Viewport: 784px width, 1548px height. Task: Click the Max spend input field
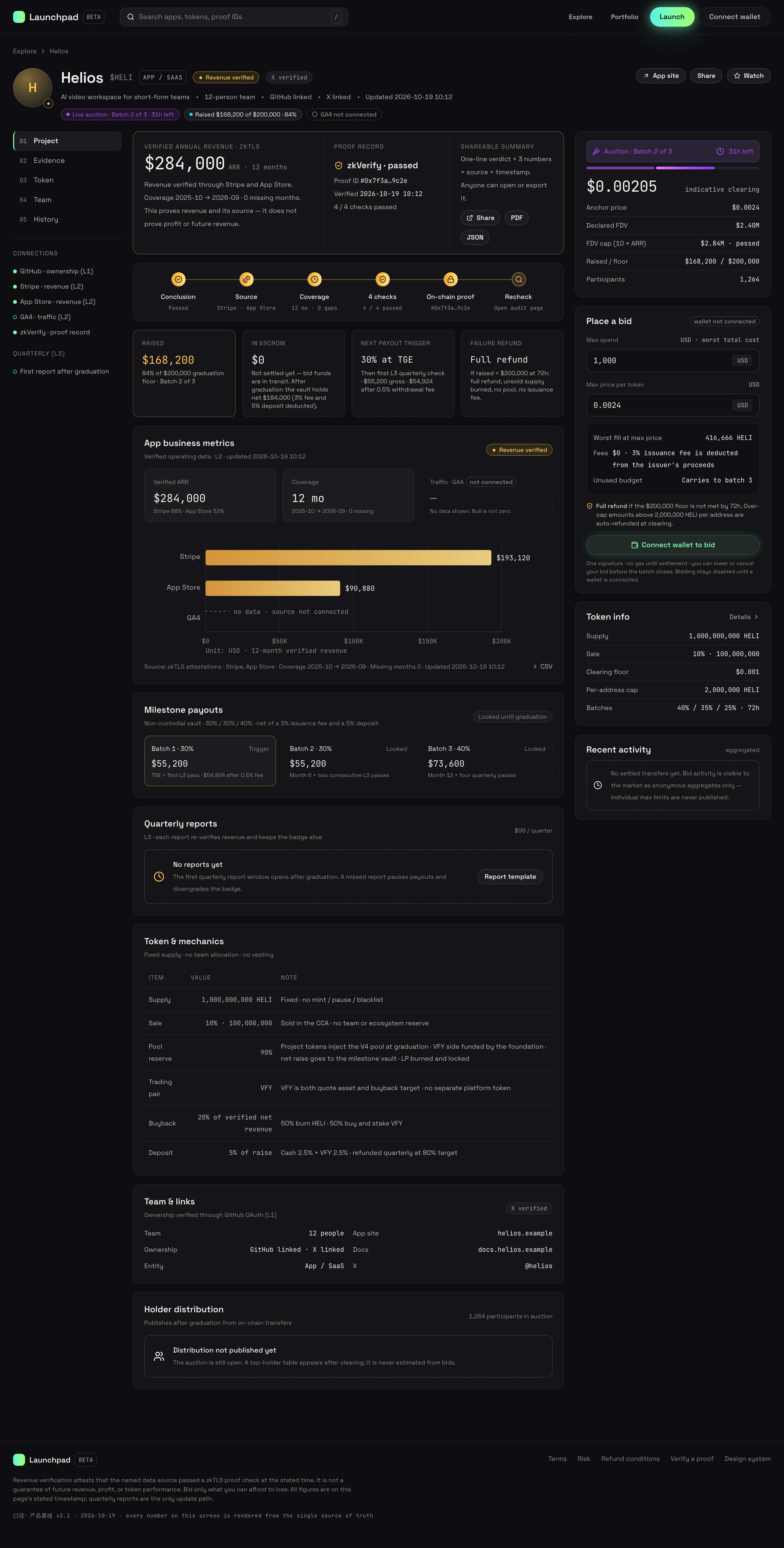pyautogui.click(x=672, y=360)
